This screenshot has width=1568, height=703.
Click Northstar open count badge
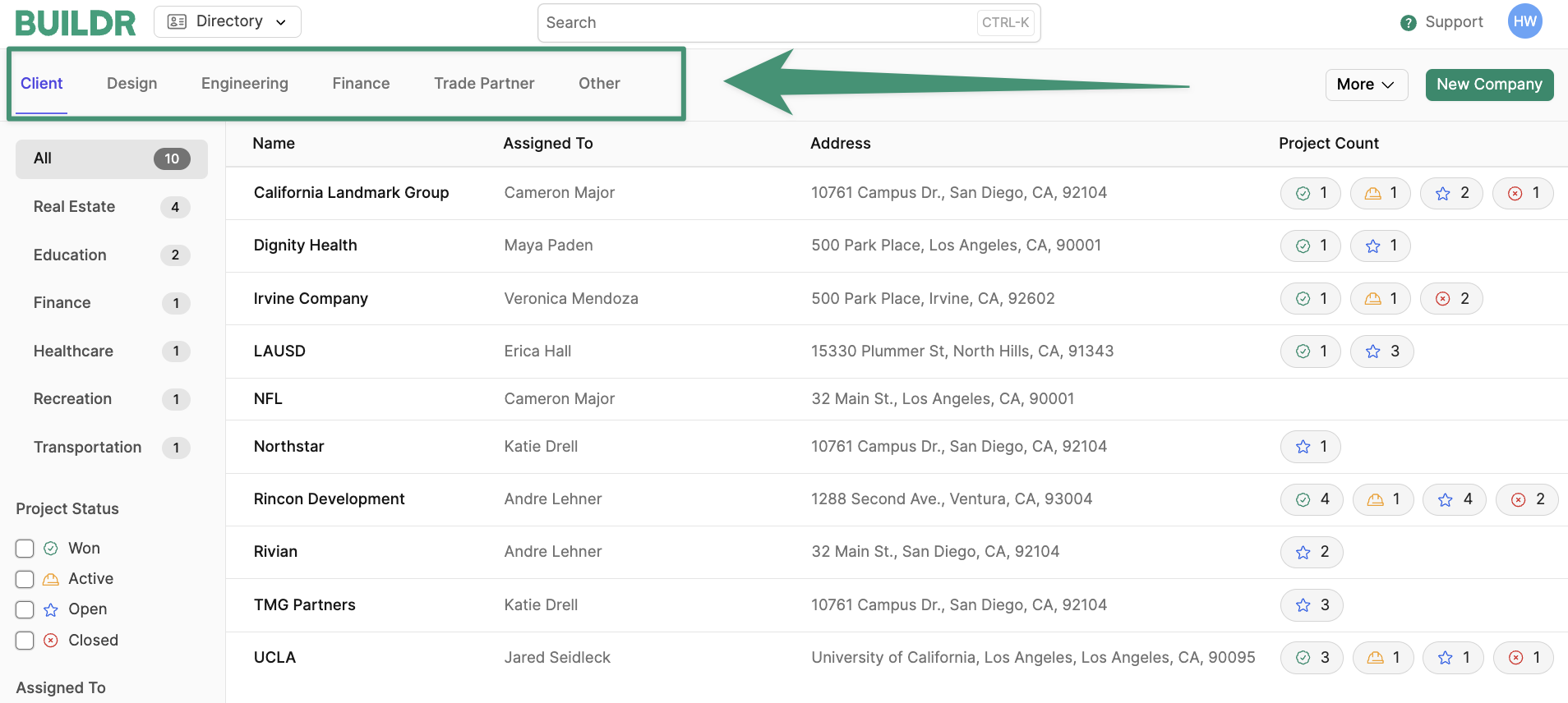[x=1311, y=447]
